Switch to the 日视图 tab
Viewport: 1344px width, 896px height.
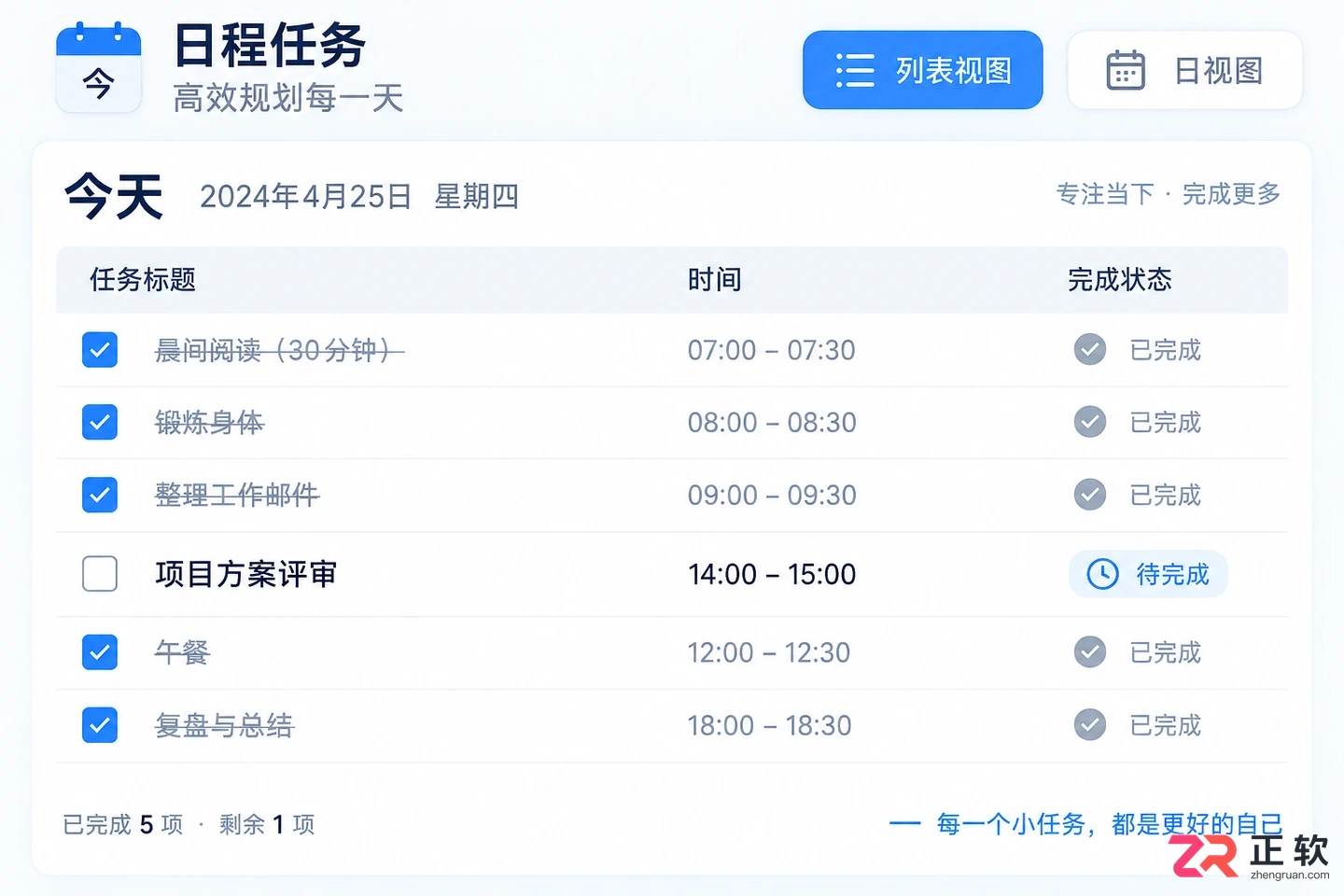1185,70
